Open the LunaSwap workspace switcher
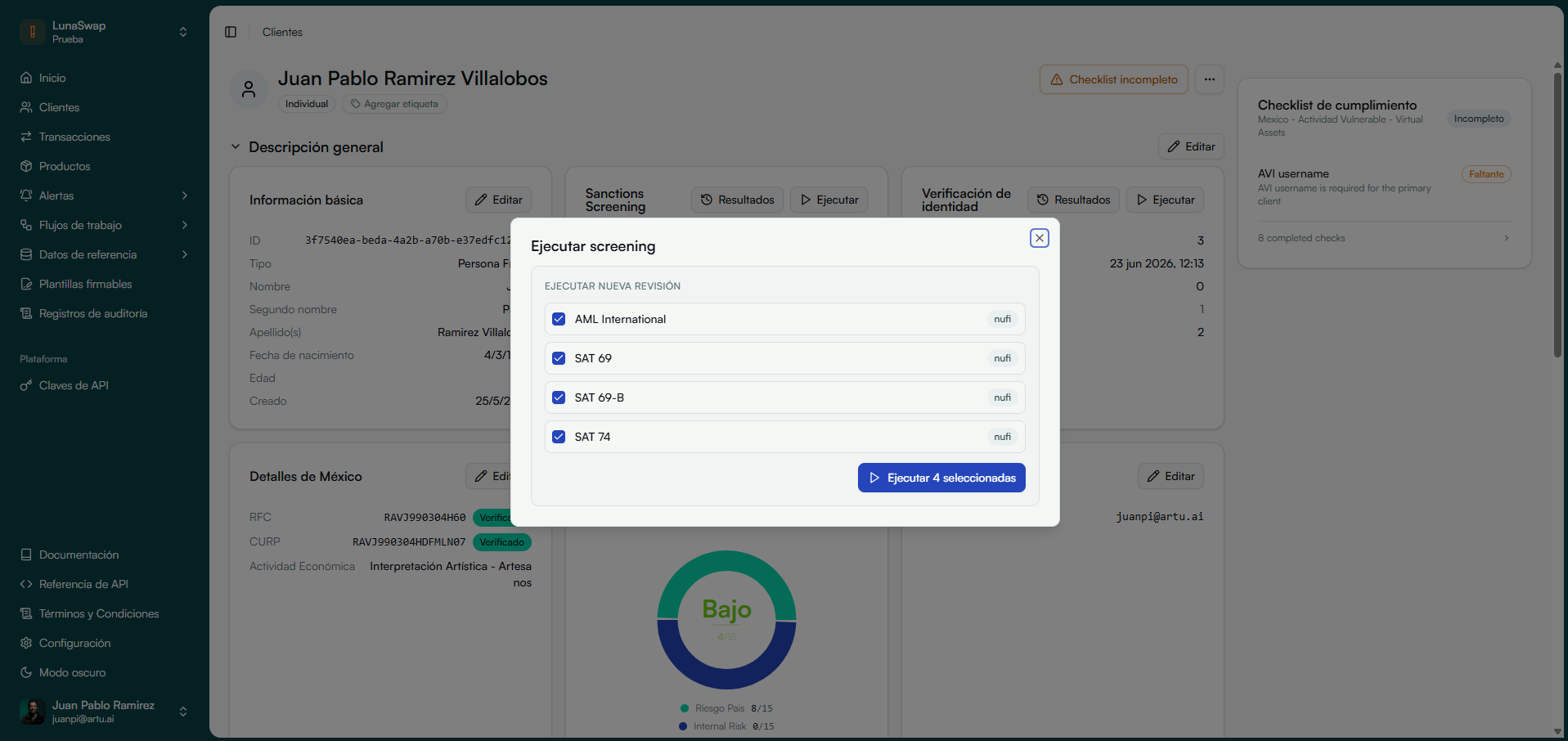The height and width of the screenshot is (741, 1568). tap(105, 32)
